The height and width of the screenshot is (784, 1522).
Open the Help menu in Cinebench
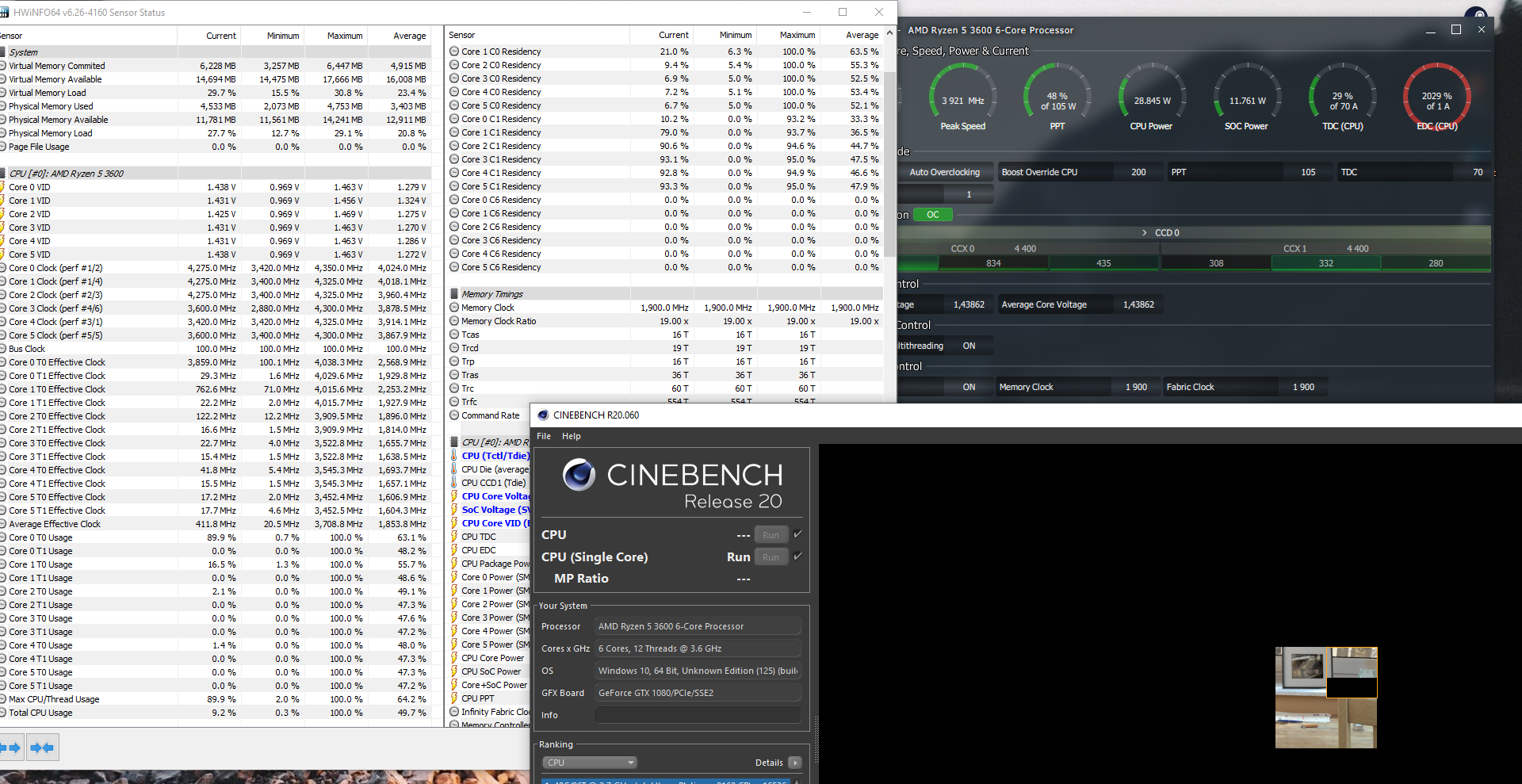pyautogui.click(x=572, y=436)
